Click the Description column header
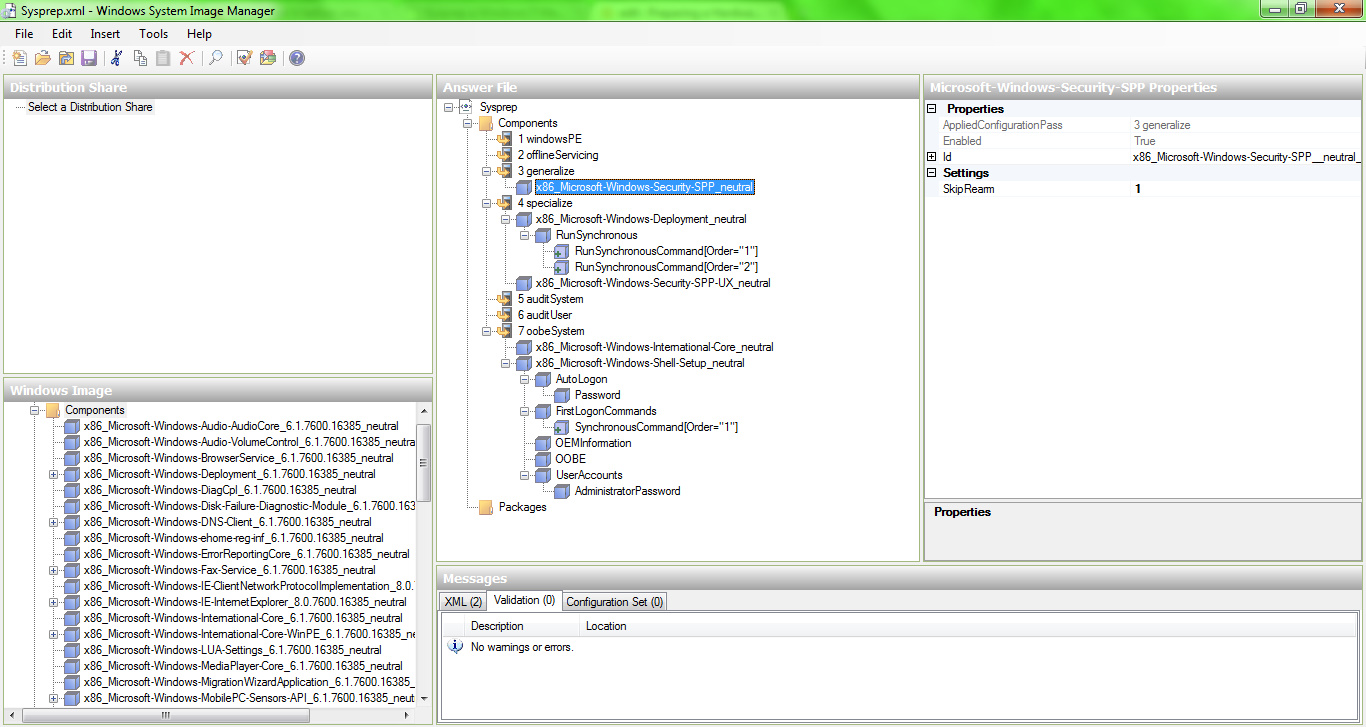 pyautogui.click(x=523, y=626)
